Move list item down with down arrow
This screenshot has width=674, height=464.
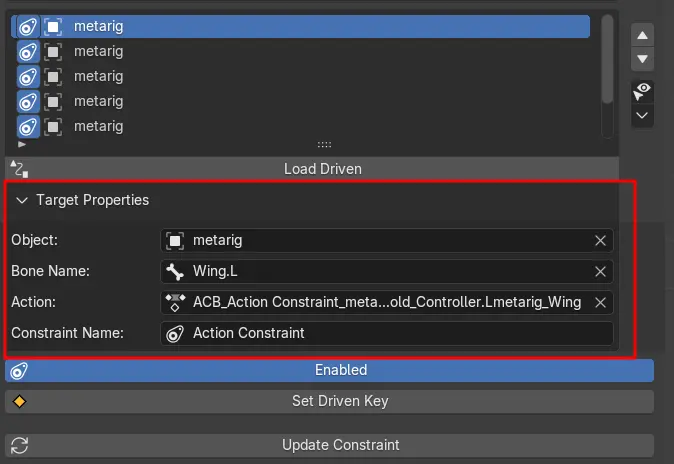tap(643, 58)
